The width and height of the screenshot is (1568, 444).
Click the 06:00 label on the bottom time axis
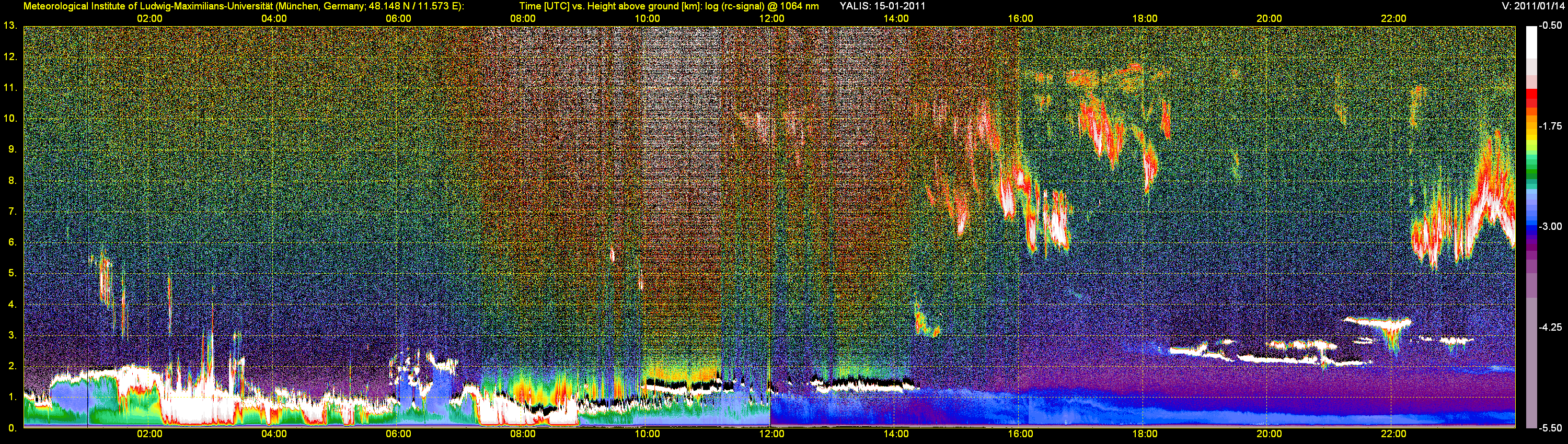coord(398,434)
